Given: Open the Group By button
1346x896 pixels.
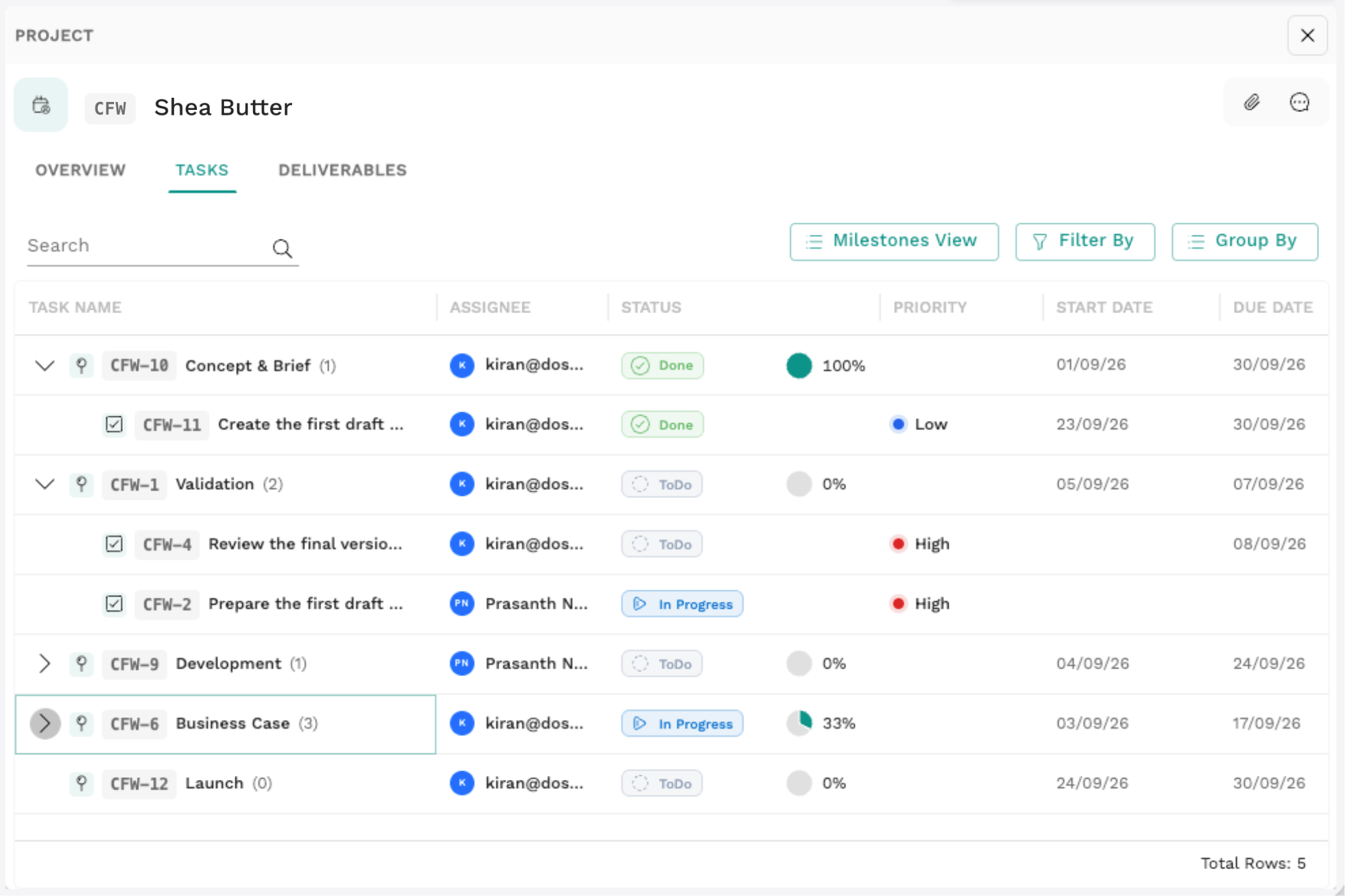Looking at the screenshot, I should point(1245,242).
